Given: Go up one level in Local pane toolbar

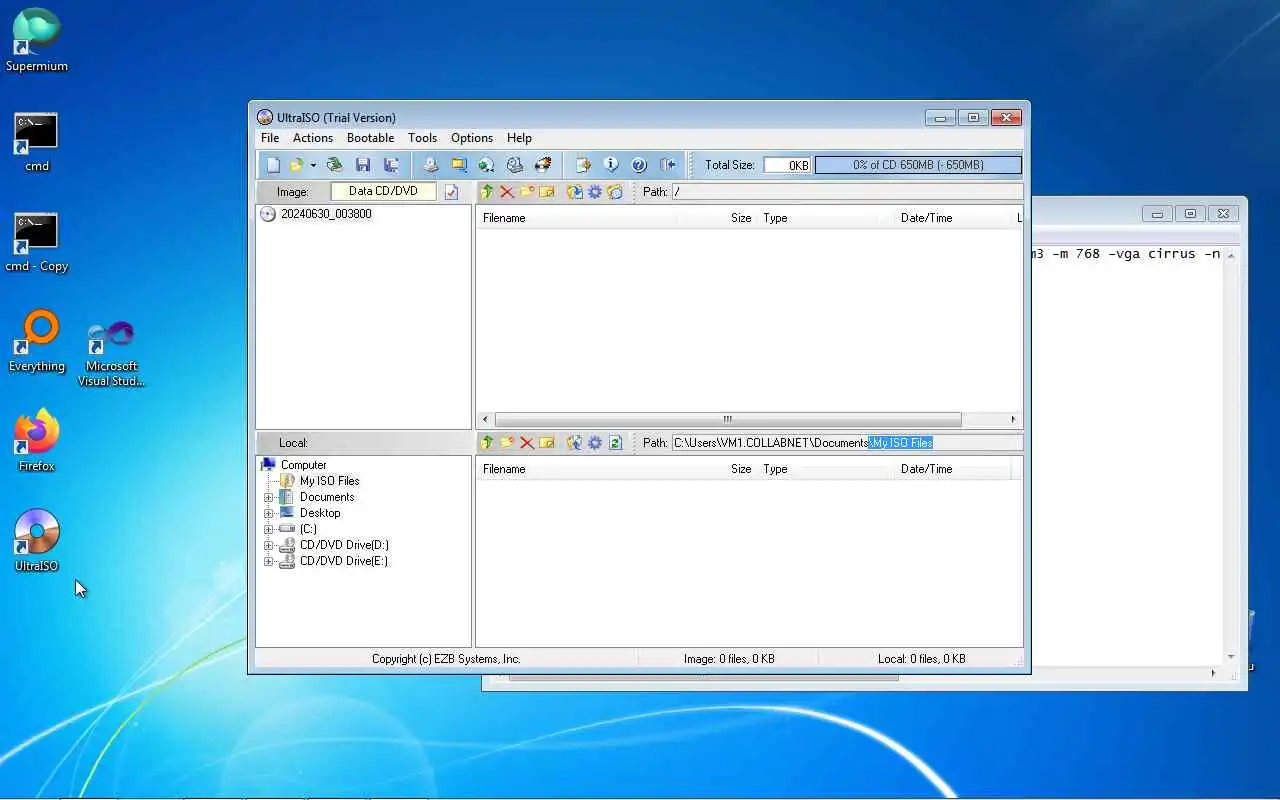Looking at the screenshot, I should point(487,443).
